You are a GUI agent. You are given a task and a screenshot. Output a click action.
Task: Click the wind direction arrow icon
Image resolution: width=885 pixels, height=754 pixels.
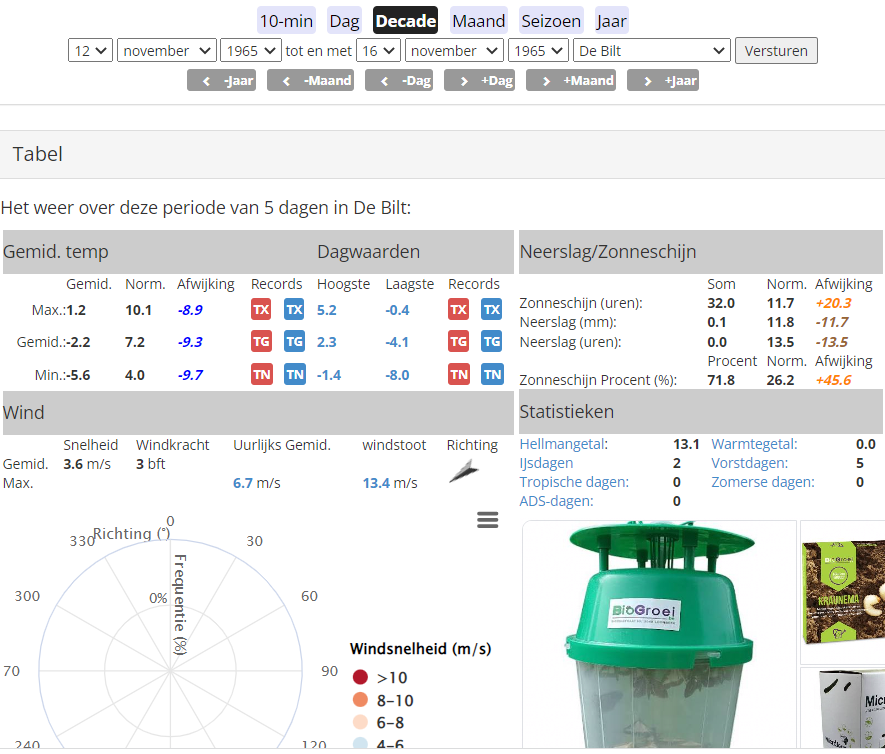point(464,472)
